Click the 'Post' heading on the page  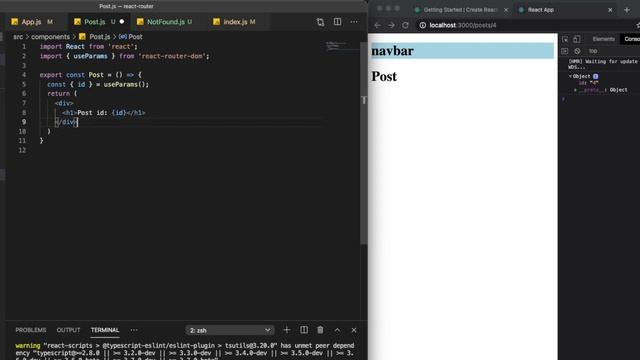pyautogui.click(x=384, y=77)
